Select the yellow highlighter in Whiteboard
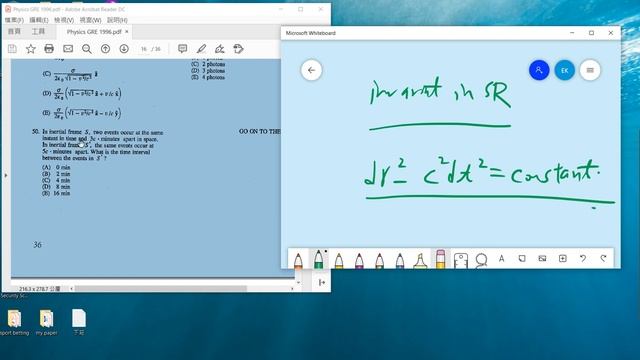The width and height of the screenshot is (640, 360). pos(420,260)
